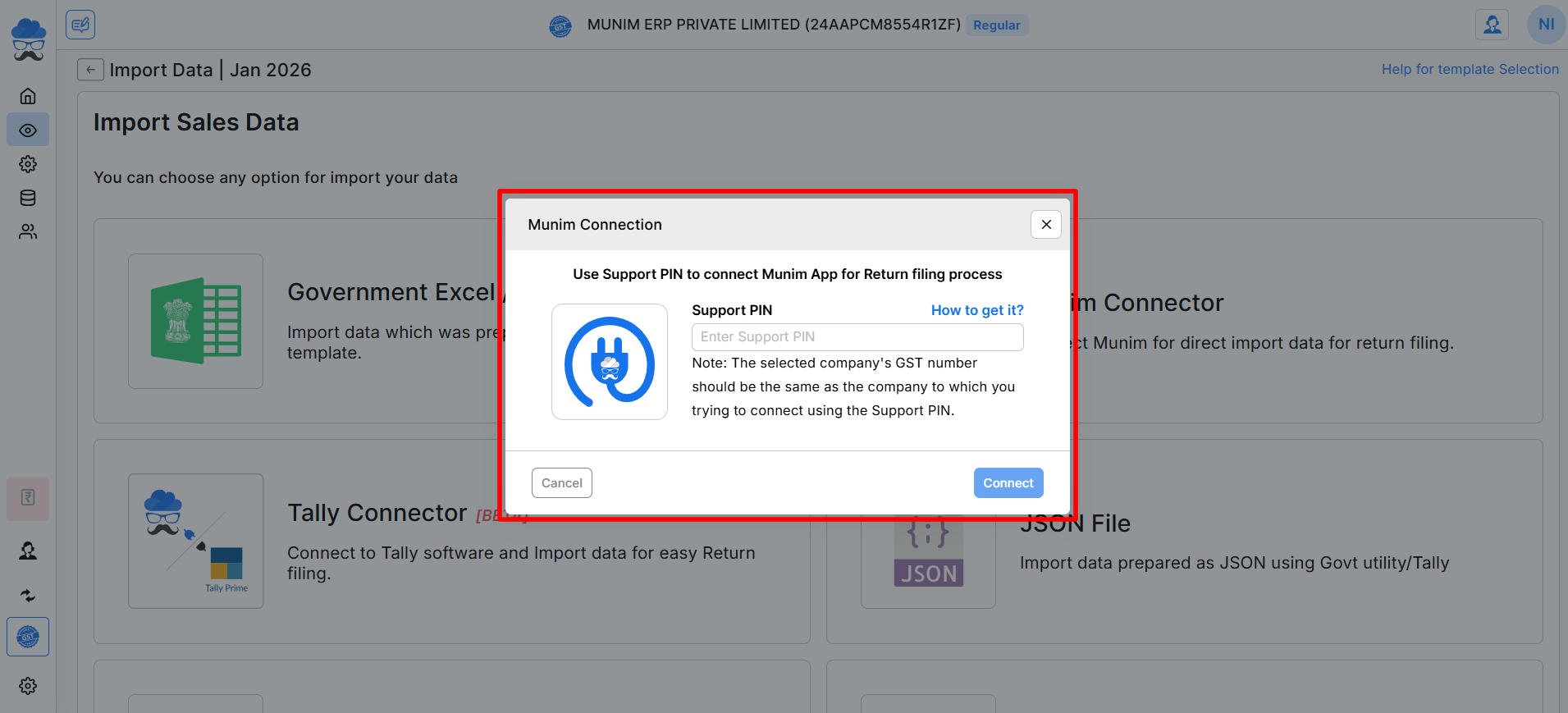Open the users icon in sidebar
Screen dimensions: 1568x713
click(x=28, y=232)
